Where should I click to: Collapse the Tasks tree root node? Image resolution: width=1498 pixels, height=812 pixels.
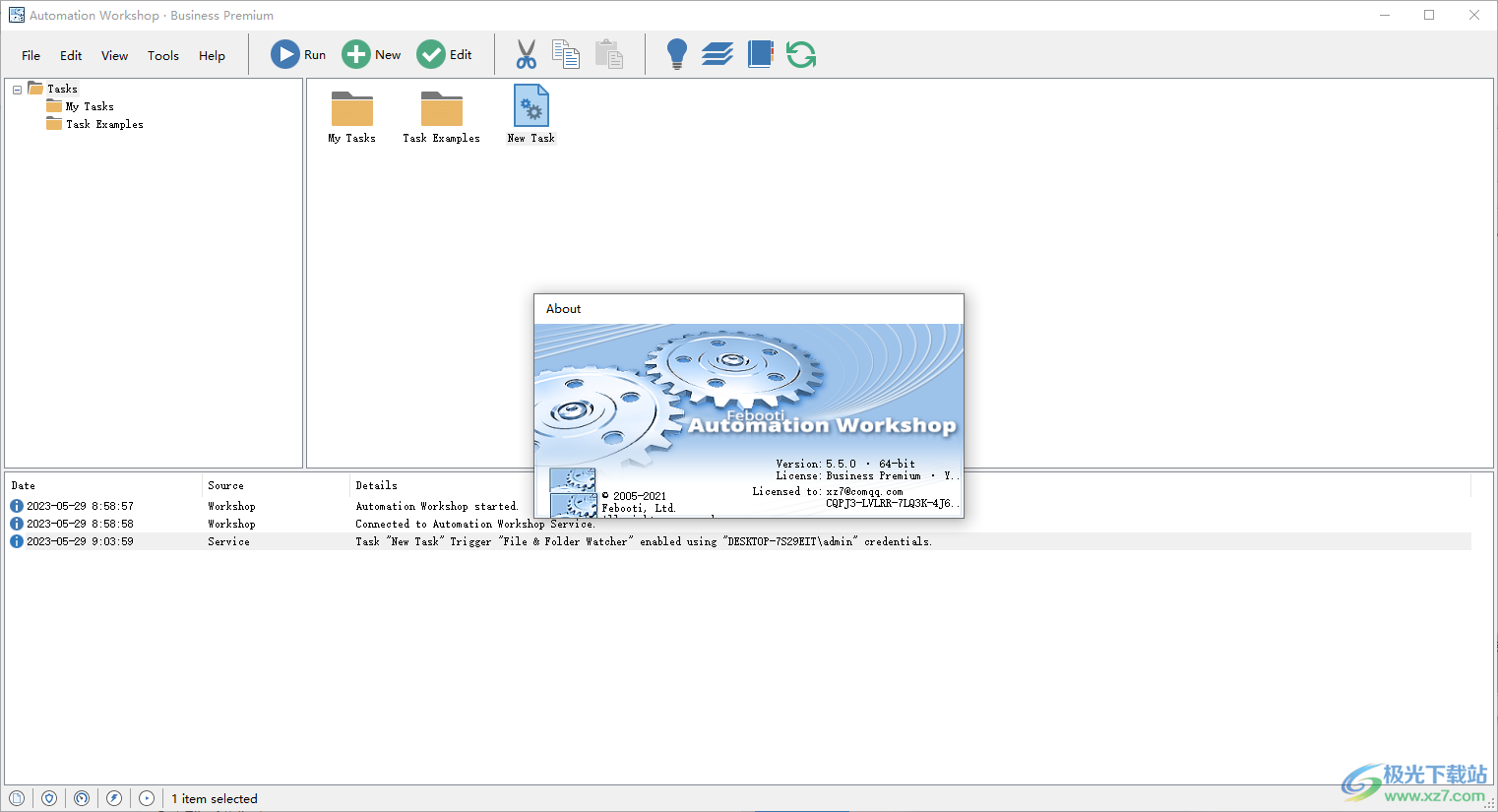point(17,90)
